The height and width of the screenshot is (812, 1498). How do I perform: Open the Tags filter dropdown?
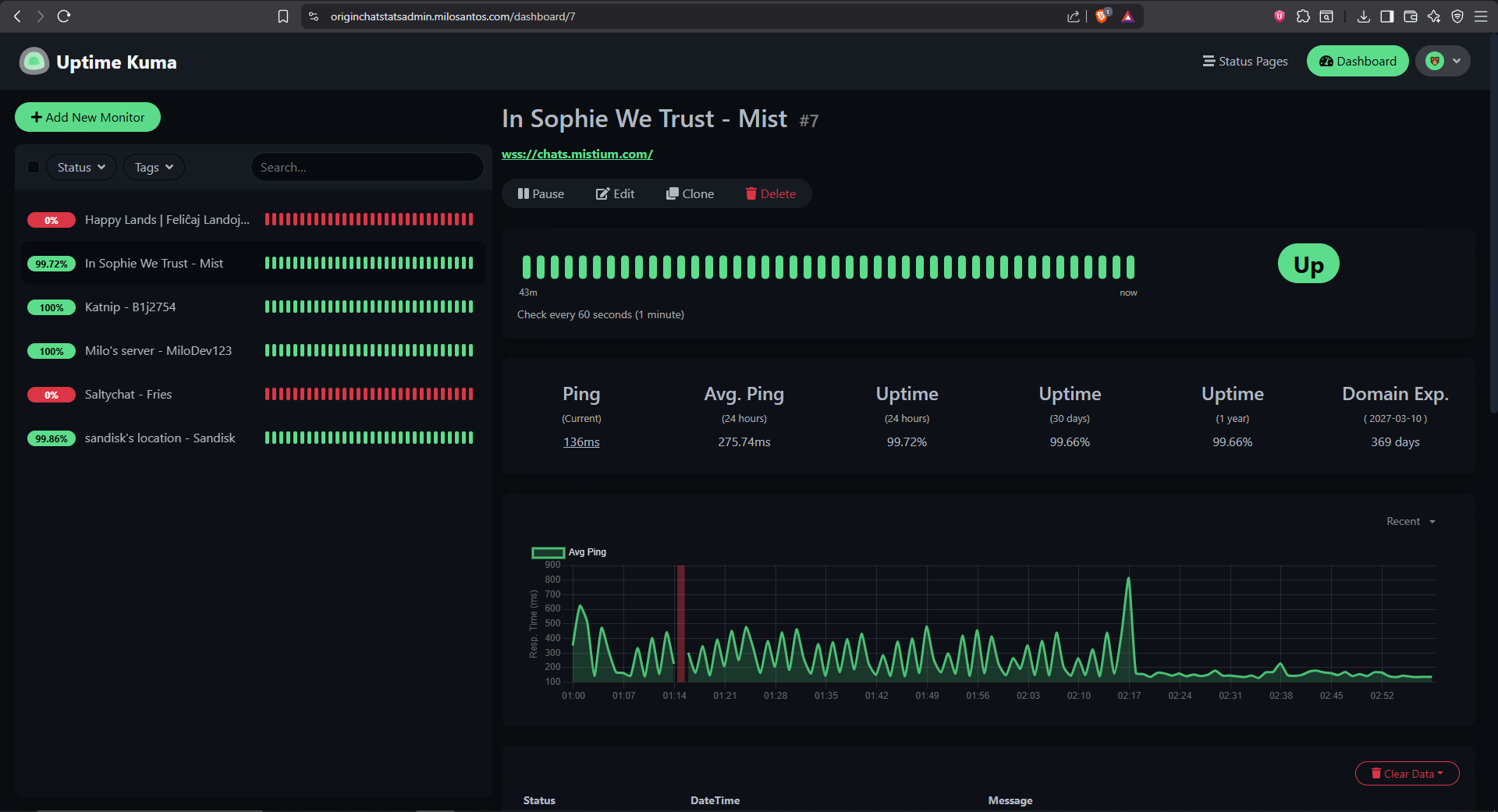[154, 168]
